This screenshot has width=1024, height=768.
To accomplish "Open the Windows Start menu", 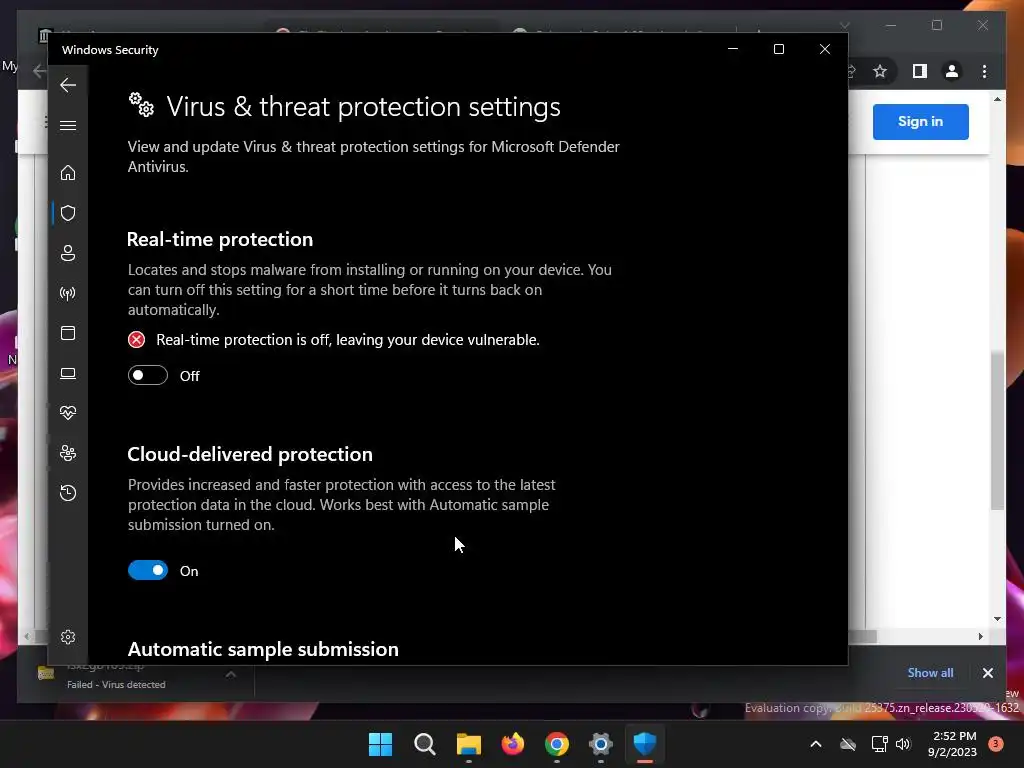I will [380, 744].
